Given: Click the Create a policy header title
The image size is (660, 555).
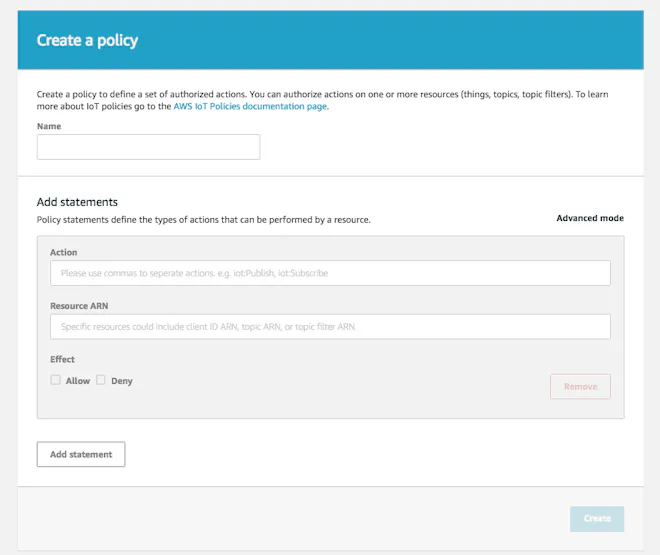Looking at the screenshot, I should (x=88, y=41).
